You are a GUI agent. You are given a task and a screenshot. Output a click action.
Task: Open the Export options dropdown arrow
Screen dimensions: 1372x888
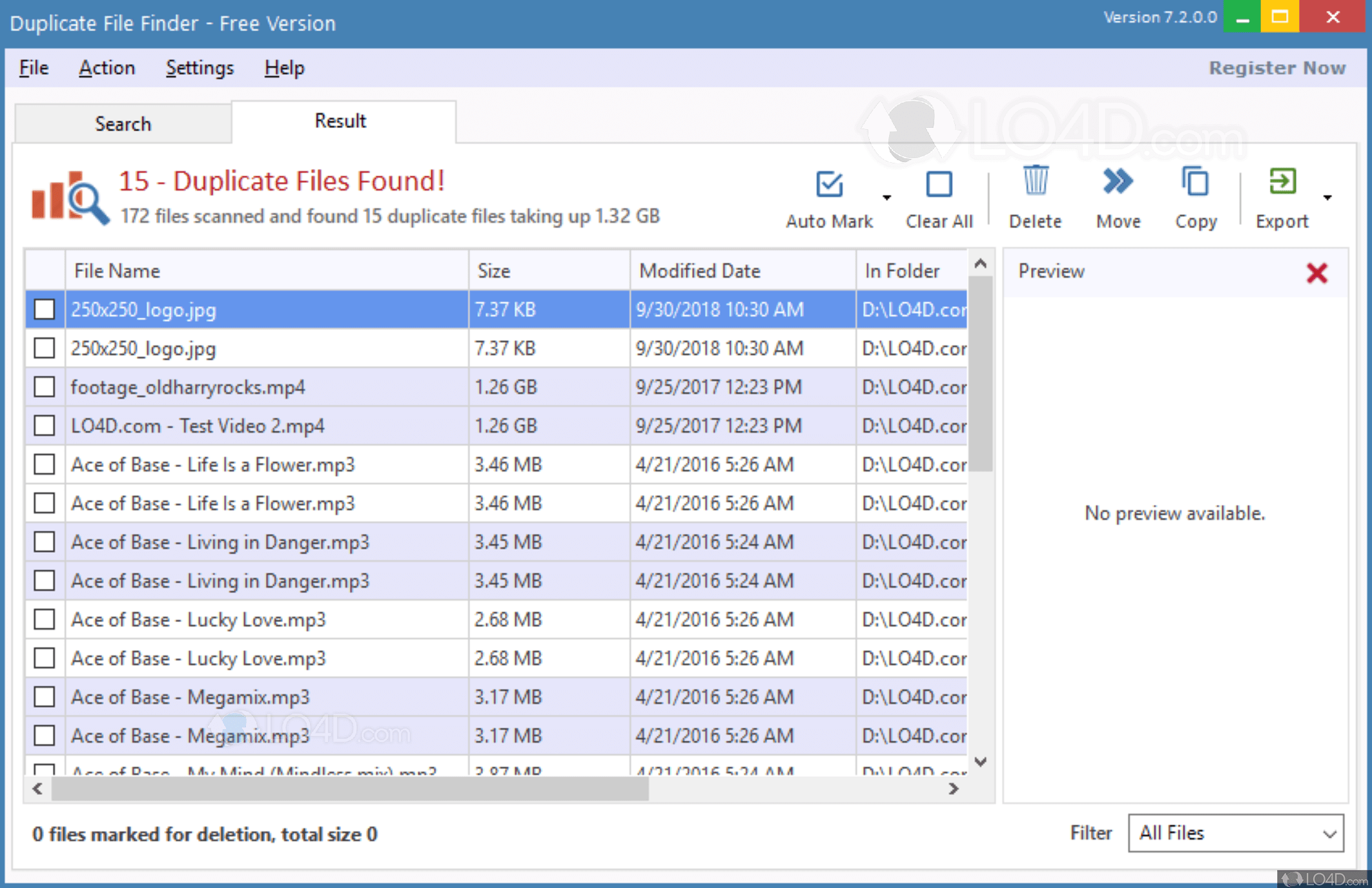(1327, 197)
